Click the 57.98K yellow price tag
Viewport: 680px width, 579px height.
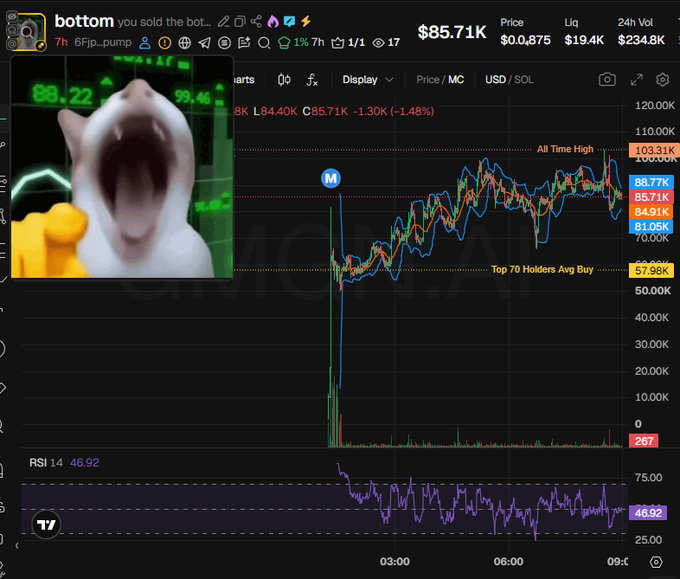[651, 271]
